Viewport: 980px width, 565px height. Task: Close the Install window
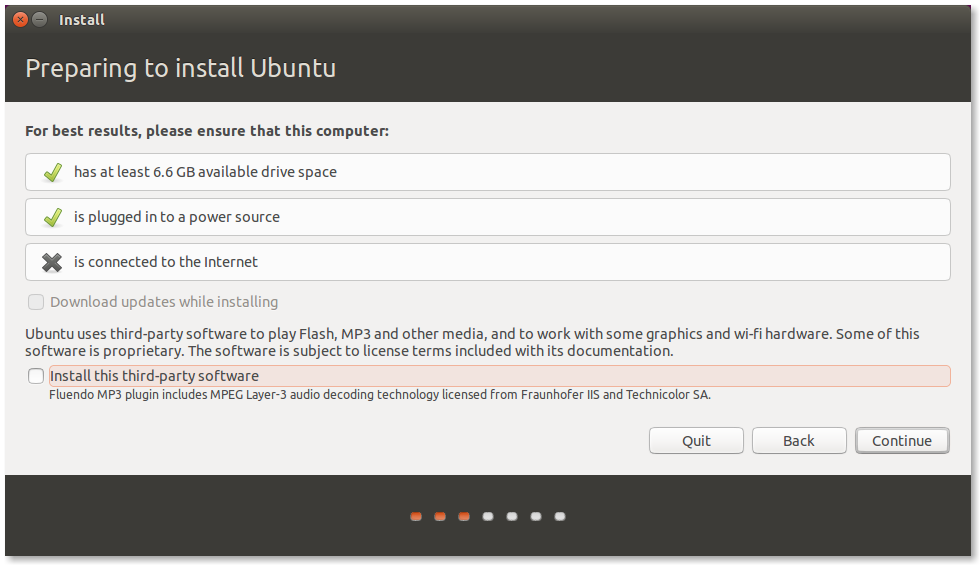click(20, 20)
